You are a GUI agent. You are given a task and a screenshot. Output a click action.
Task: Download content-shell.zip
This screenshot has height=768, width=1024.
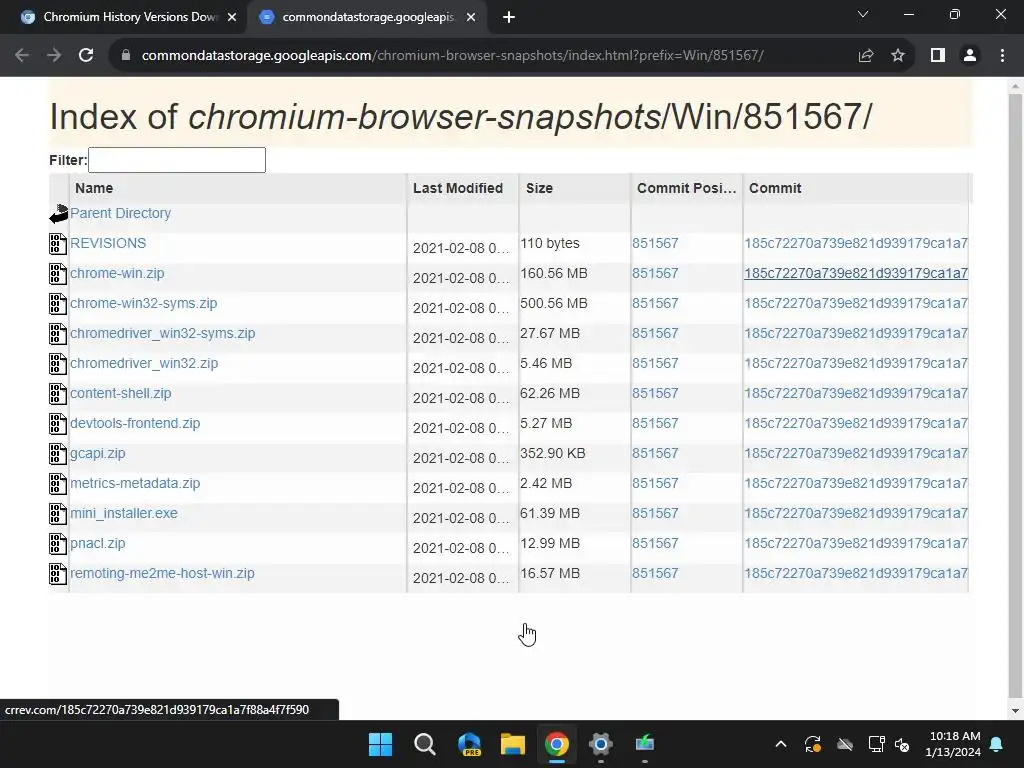(x=120, y=394)
